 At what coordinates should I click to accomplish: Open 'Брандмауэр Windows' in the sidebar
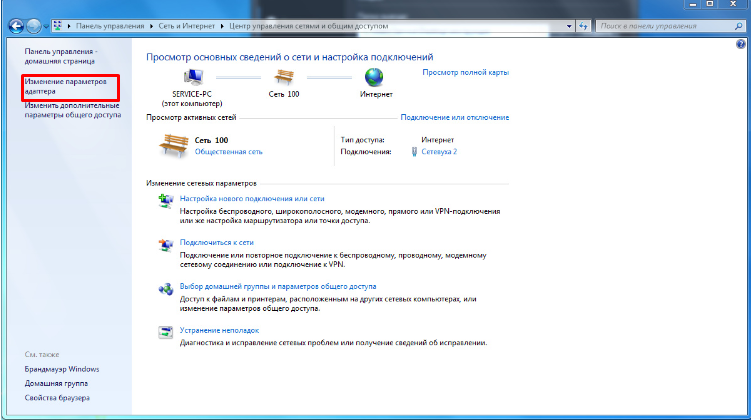pos(62,369)
